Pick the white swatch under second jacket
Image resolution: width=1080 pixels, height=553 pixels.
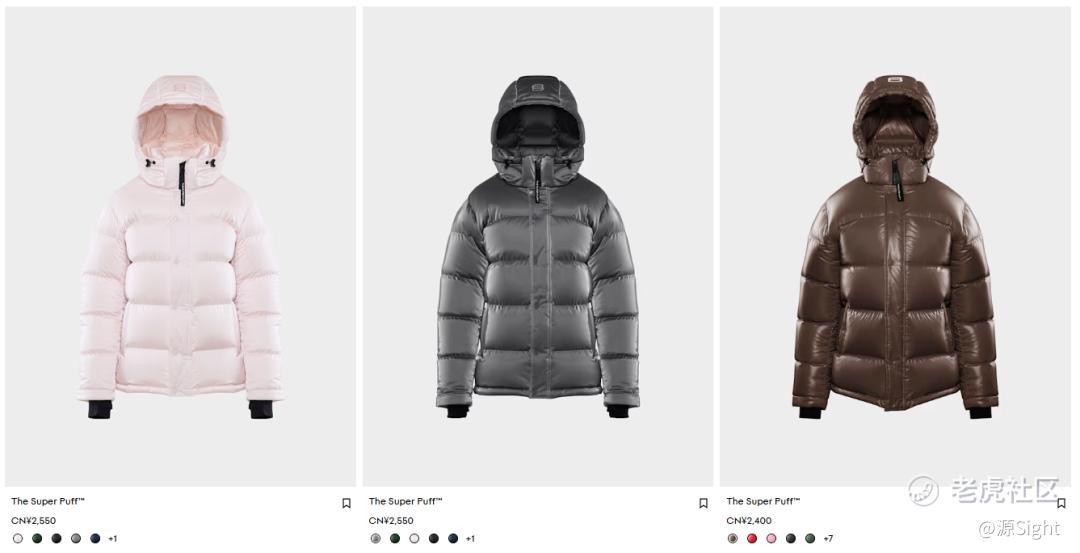coord(414,539)
